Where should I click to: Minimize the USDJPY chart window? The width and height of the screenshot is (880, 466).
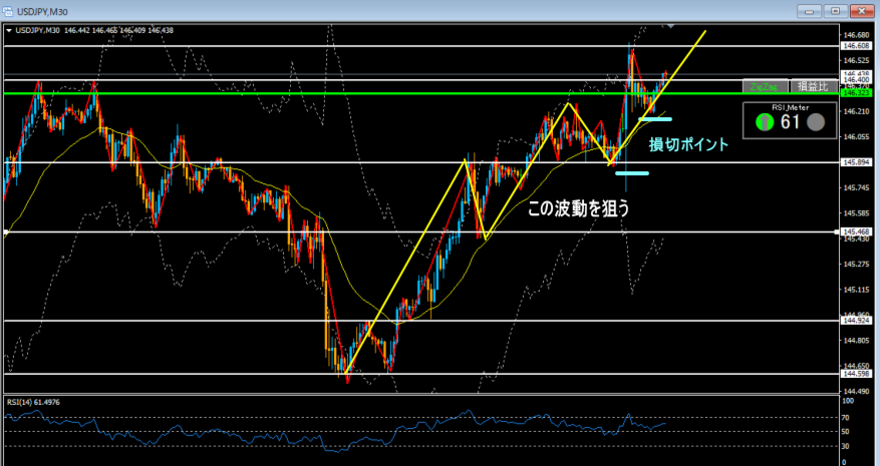[x=812, y=10]
